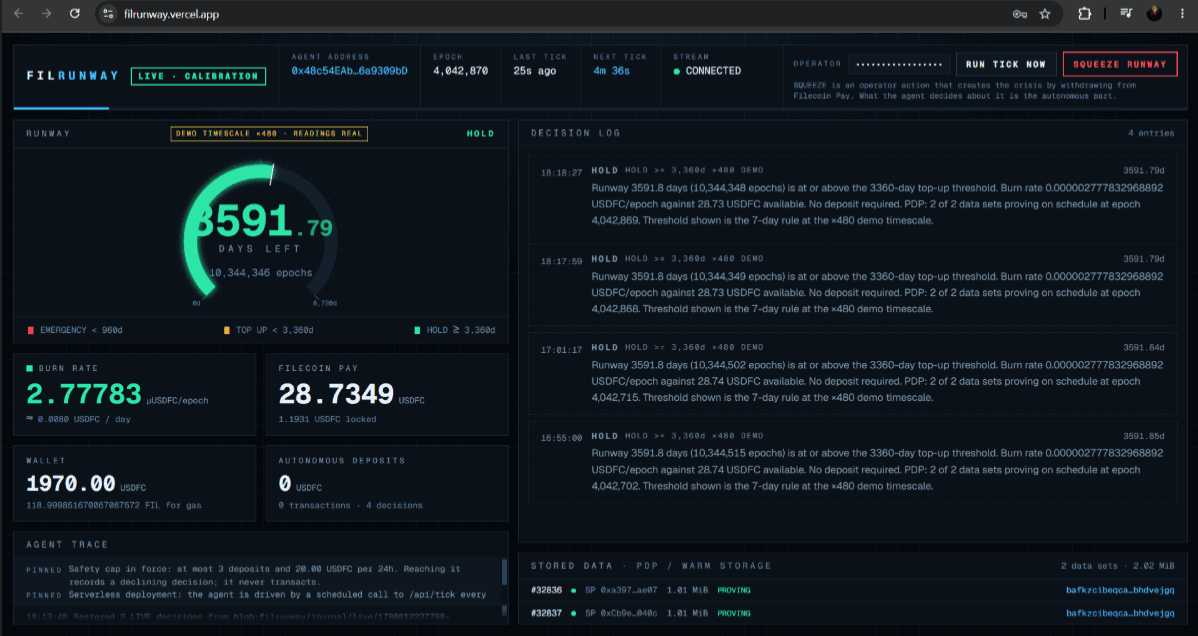Open CID link in #32837 row
Screen dimensions: 1198x636
point(1120,613)
